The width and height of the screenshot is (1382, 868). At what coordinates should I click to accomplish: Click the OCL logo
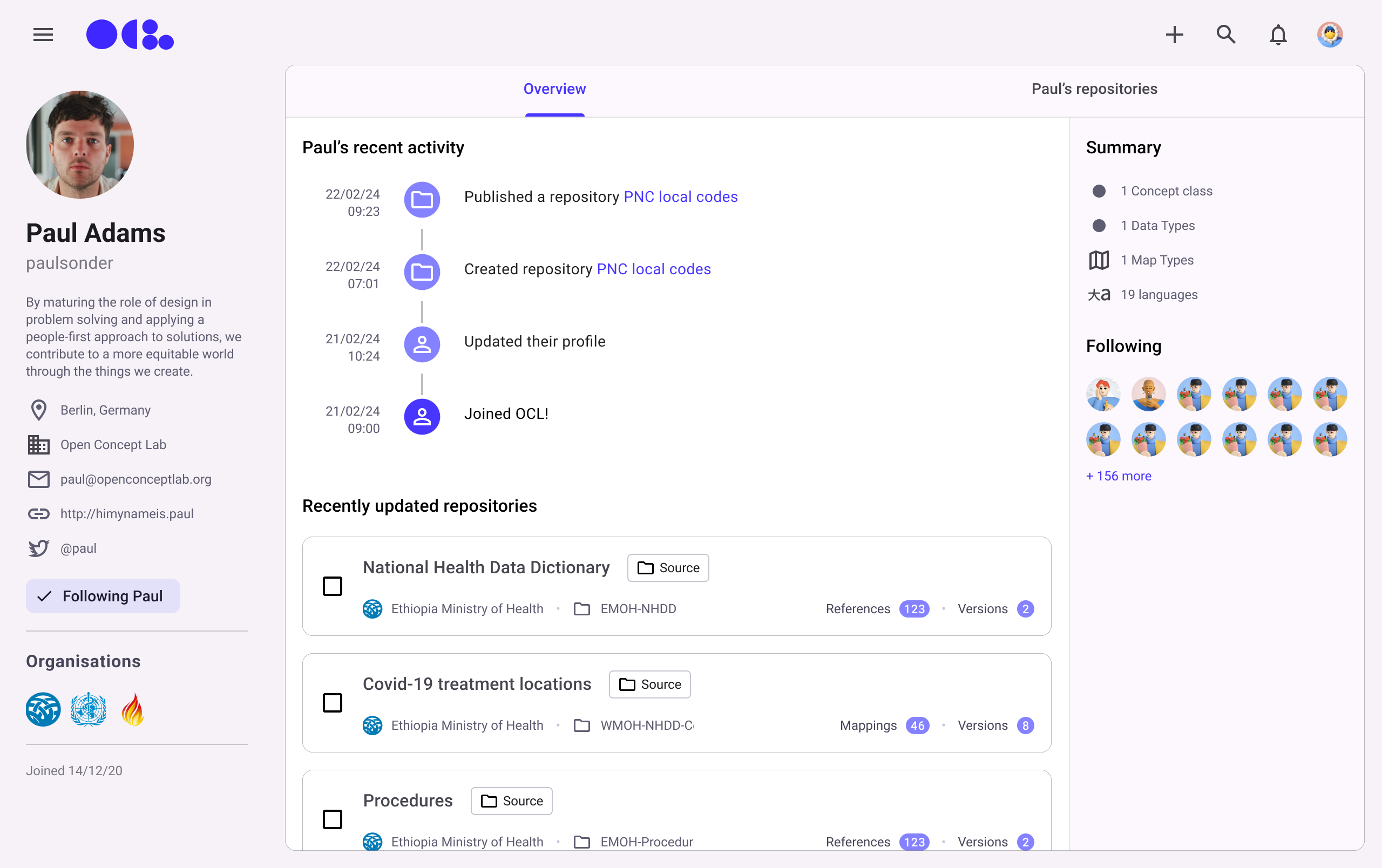tap(130, 35)
